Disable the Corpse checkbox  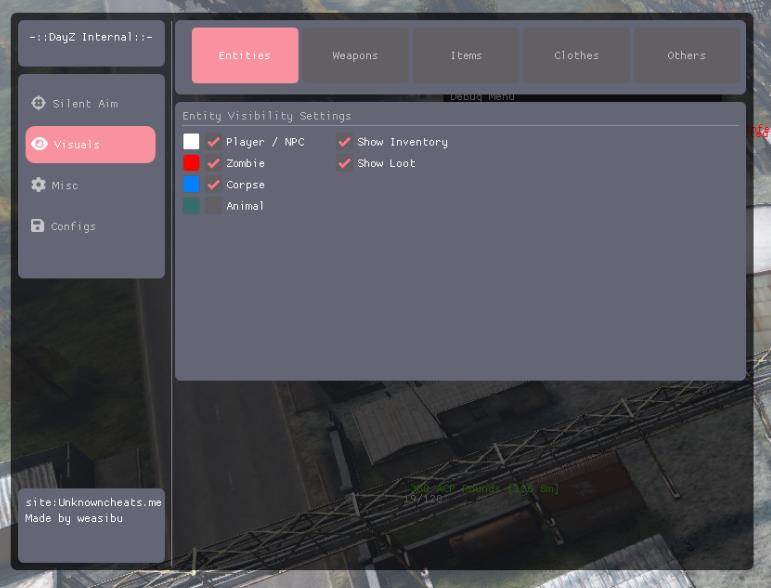point(213,185)
